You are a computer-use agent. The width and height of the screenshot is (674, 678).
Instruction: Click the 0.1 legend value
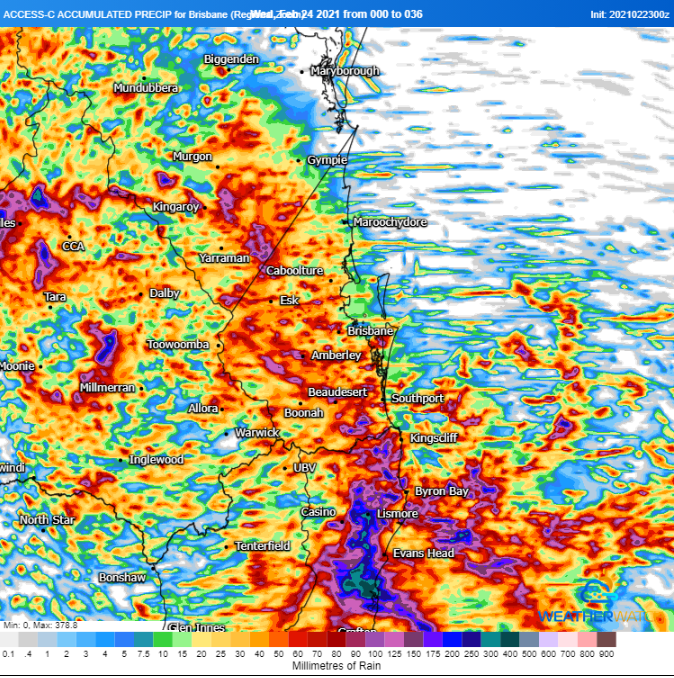8,654
